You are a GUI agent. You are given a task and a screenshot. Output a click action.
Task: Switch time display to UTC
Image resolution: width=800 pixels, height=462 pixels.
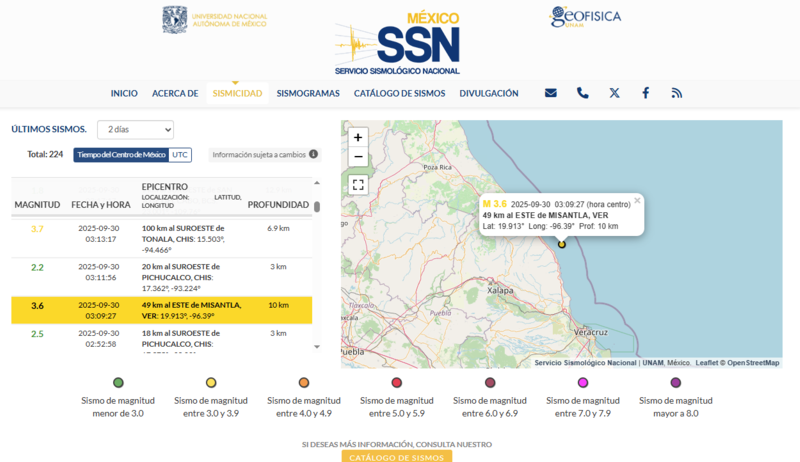180,154
